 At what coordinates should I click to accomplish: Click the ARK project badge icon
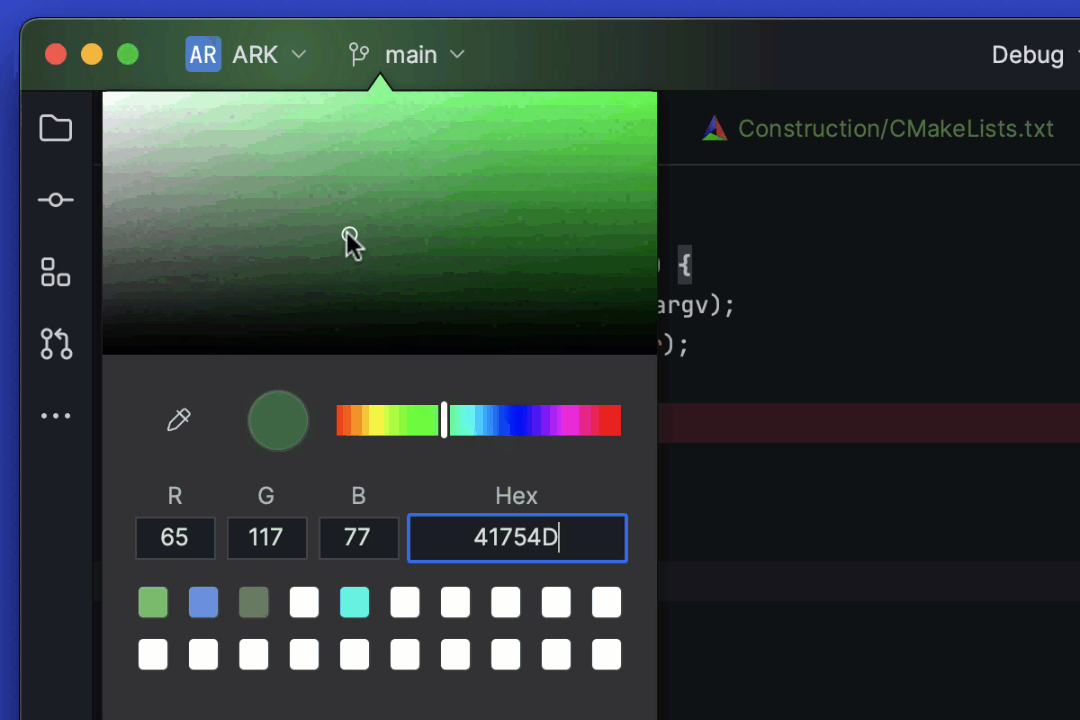pos(203,54)
